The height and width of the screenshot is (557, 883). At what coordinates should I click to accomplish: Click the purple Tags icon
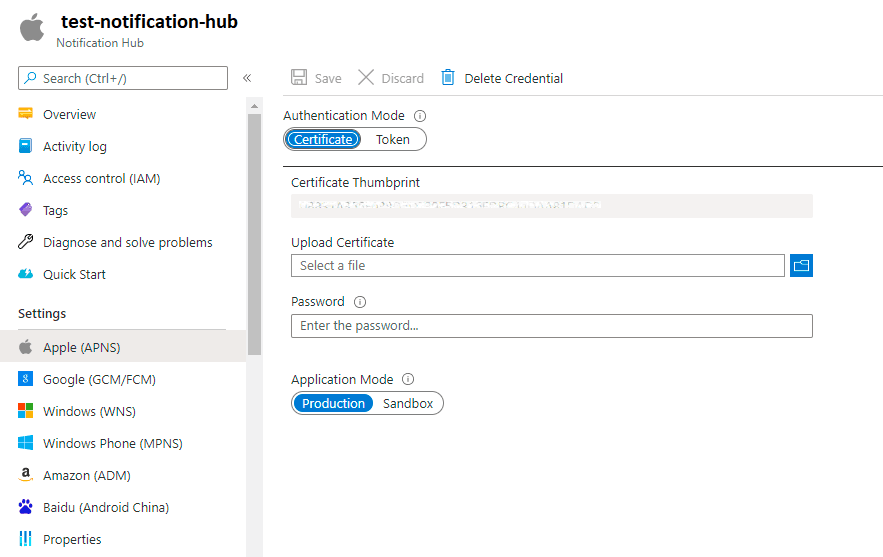point(25,210)
